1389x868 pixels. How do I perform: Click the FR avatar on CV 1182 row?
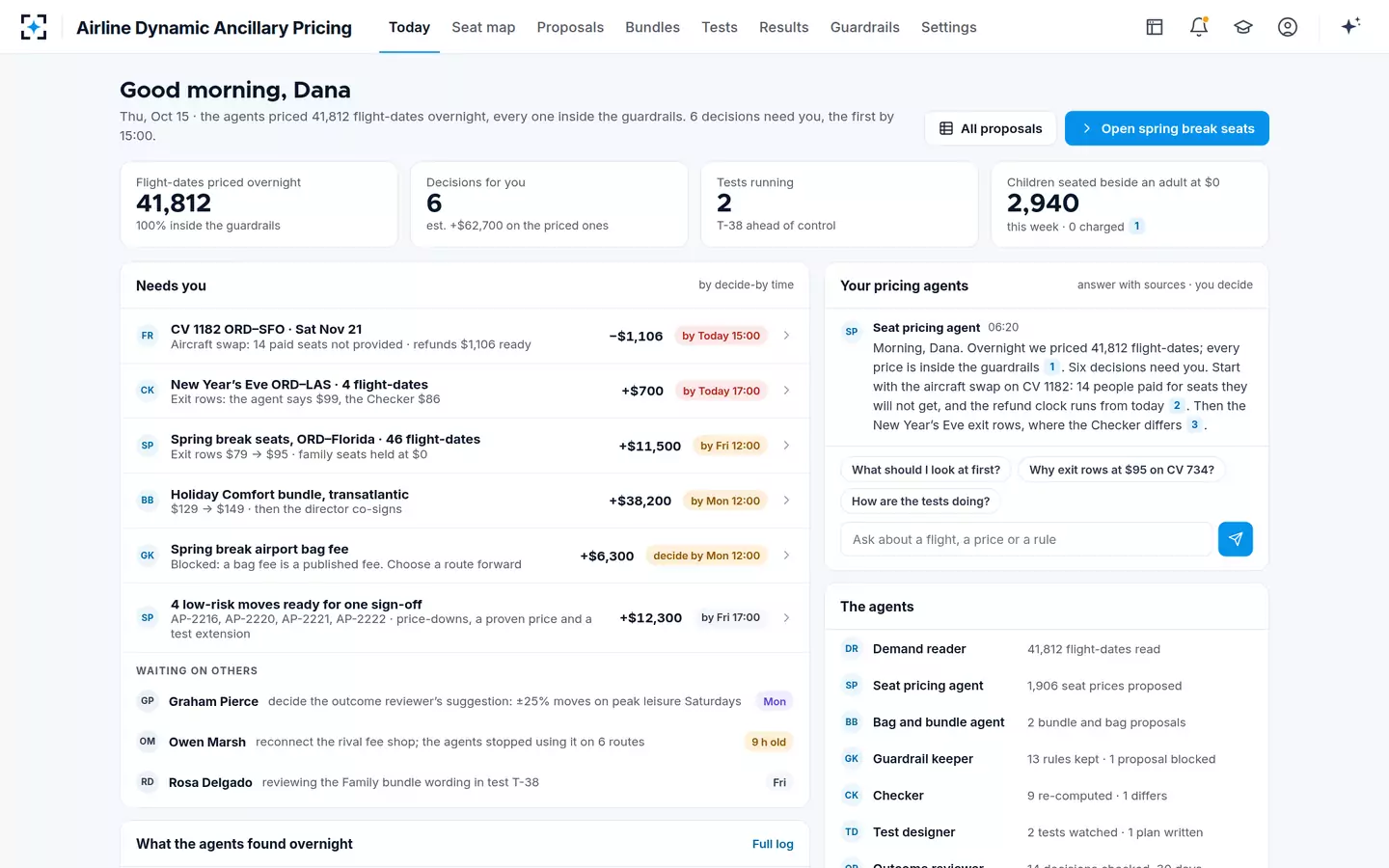pyautogui.click(x=148, y=336)
